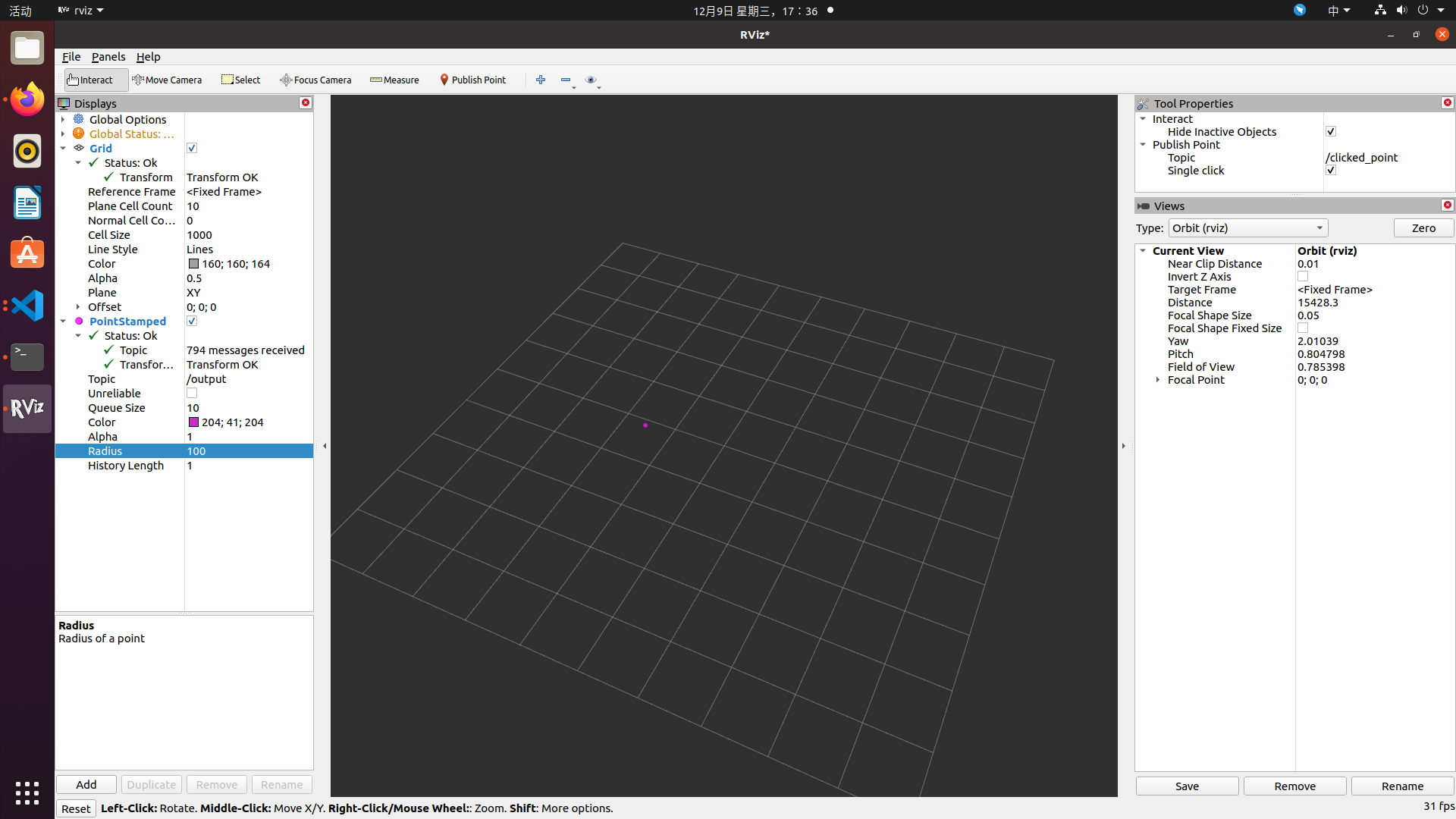This screenshot has height=819, width=1456.
Task: Select the Move Camera tool
Action: pos(167,80)
